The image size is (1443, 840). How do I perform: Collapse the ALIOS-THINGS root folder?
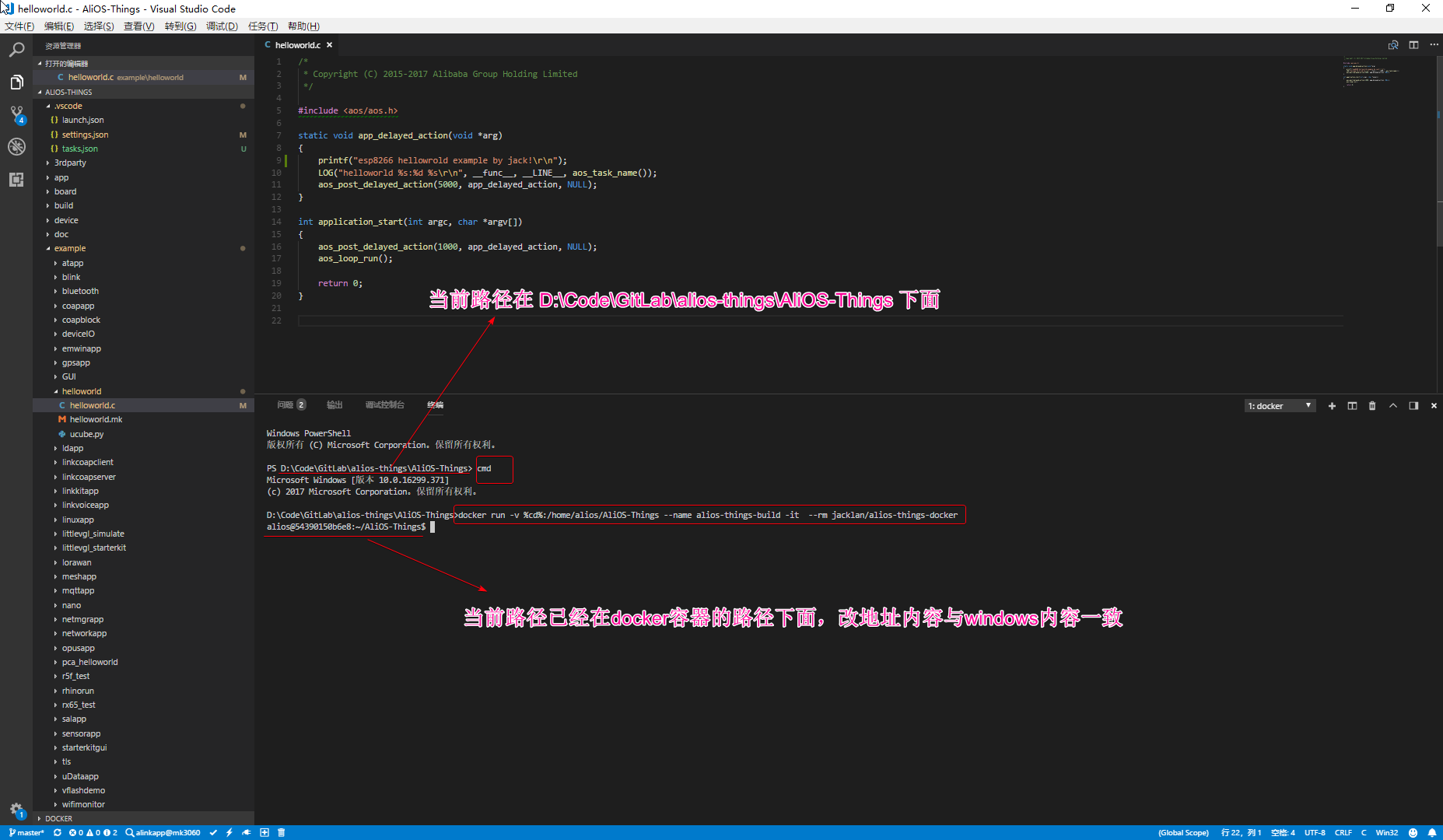click(x=143, y=92)
